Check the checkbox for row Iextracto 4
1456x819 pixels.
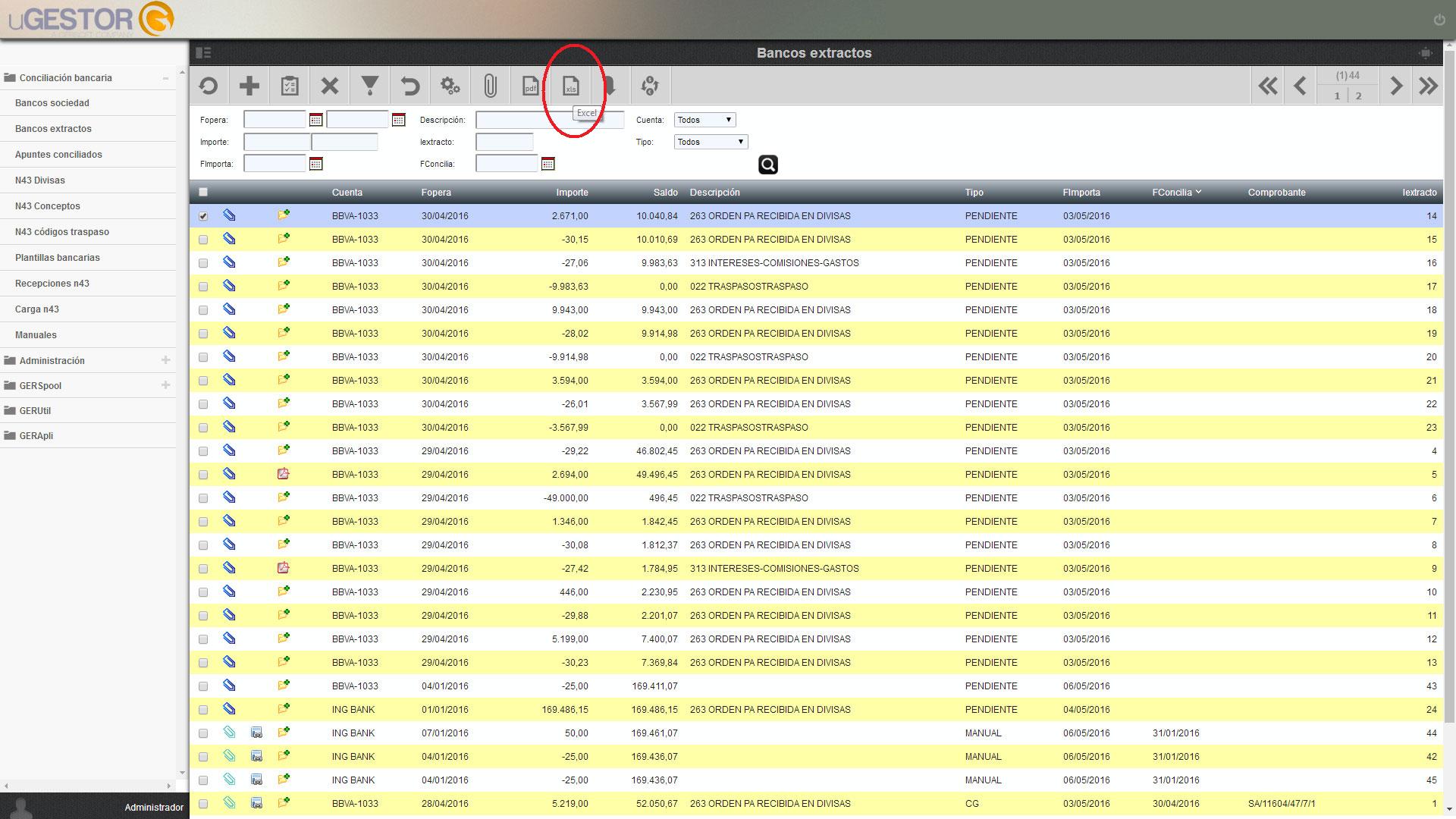pos(202,451)
